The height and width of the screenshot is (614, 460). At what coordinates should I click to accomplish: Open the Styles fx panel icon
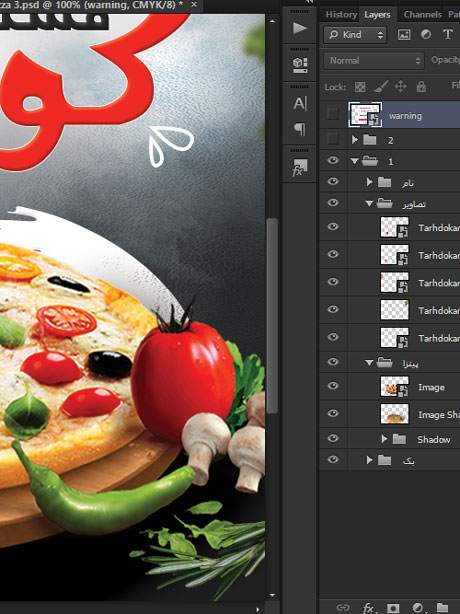coord(300,167)
